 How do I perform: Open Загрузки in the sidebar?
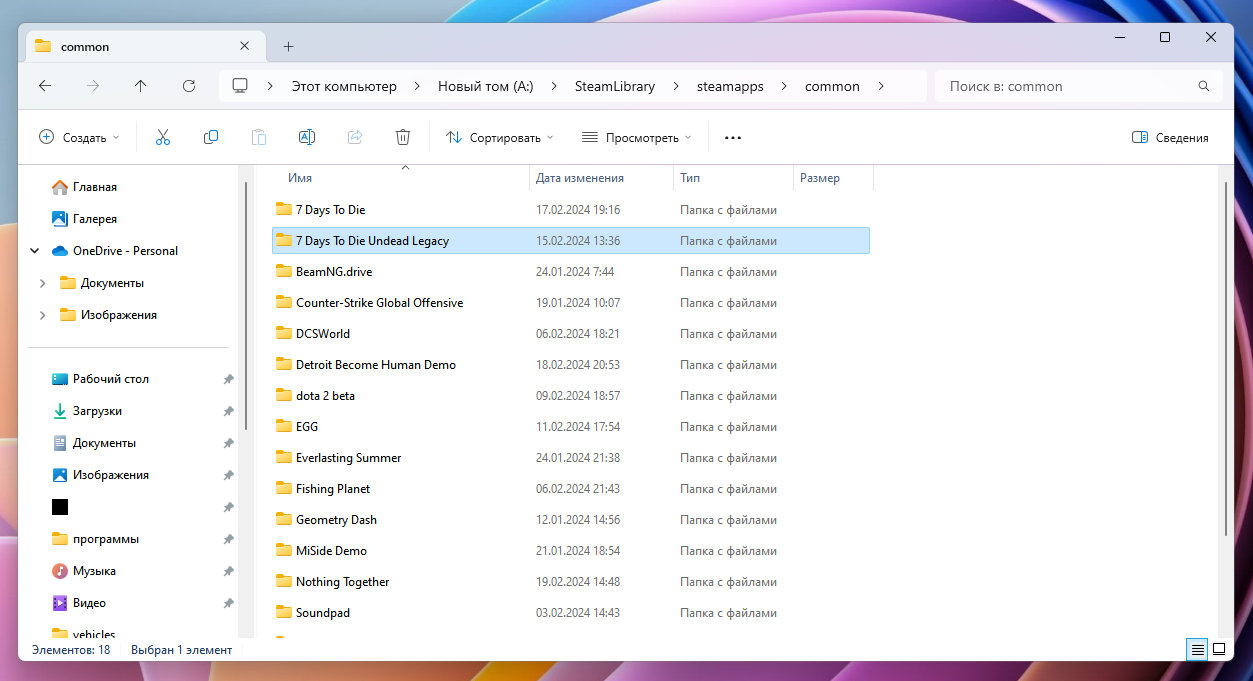click(97, 411)
